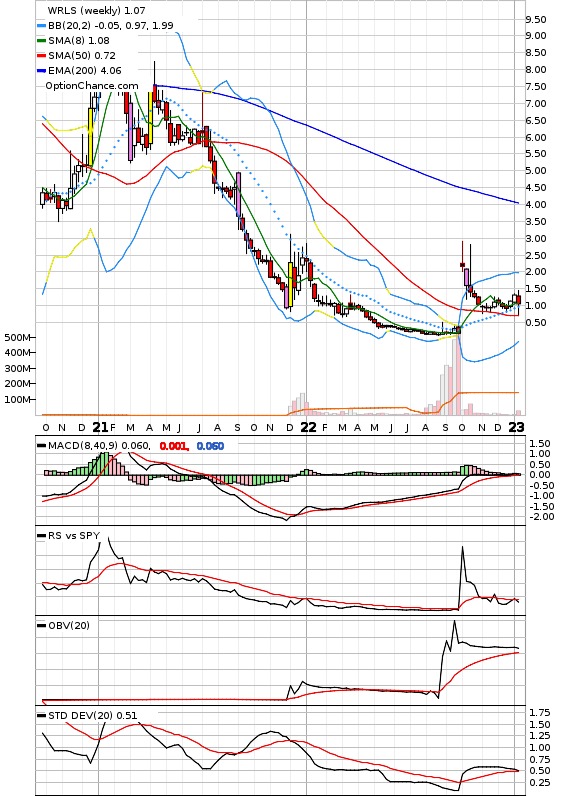Click the green SMA(8) legend marker
The height and width of the screenshot is (796, 566).
[x=42, y=41]
